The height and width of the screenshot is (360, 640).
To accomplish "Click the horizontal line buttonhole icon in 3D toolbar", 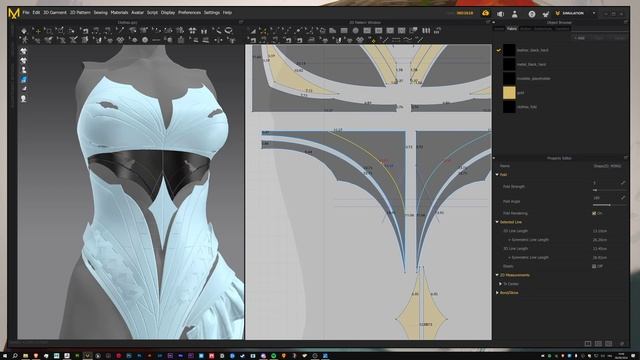I will (156, 40).
